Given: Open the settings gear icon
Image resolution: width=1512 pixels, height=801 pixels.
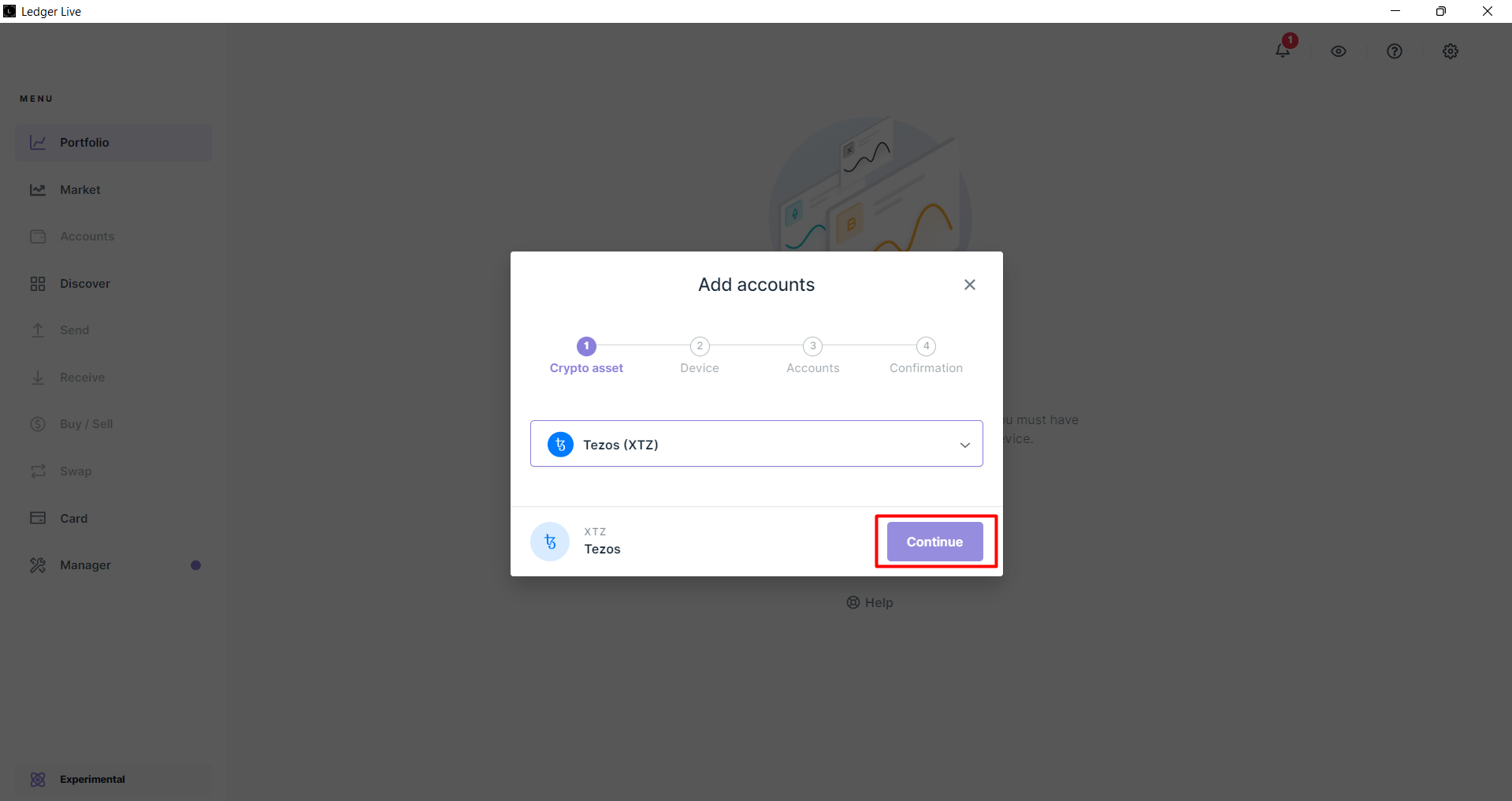Looking at the screenshot, I should (x=1451, y=51).
